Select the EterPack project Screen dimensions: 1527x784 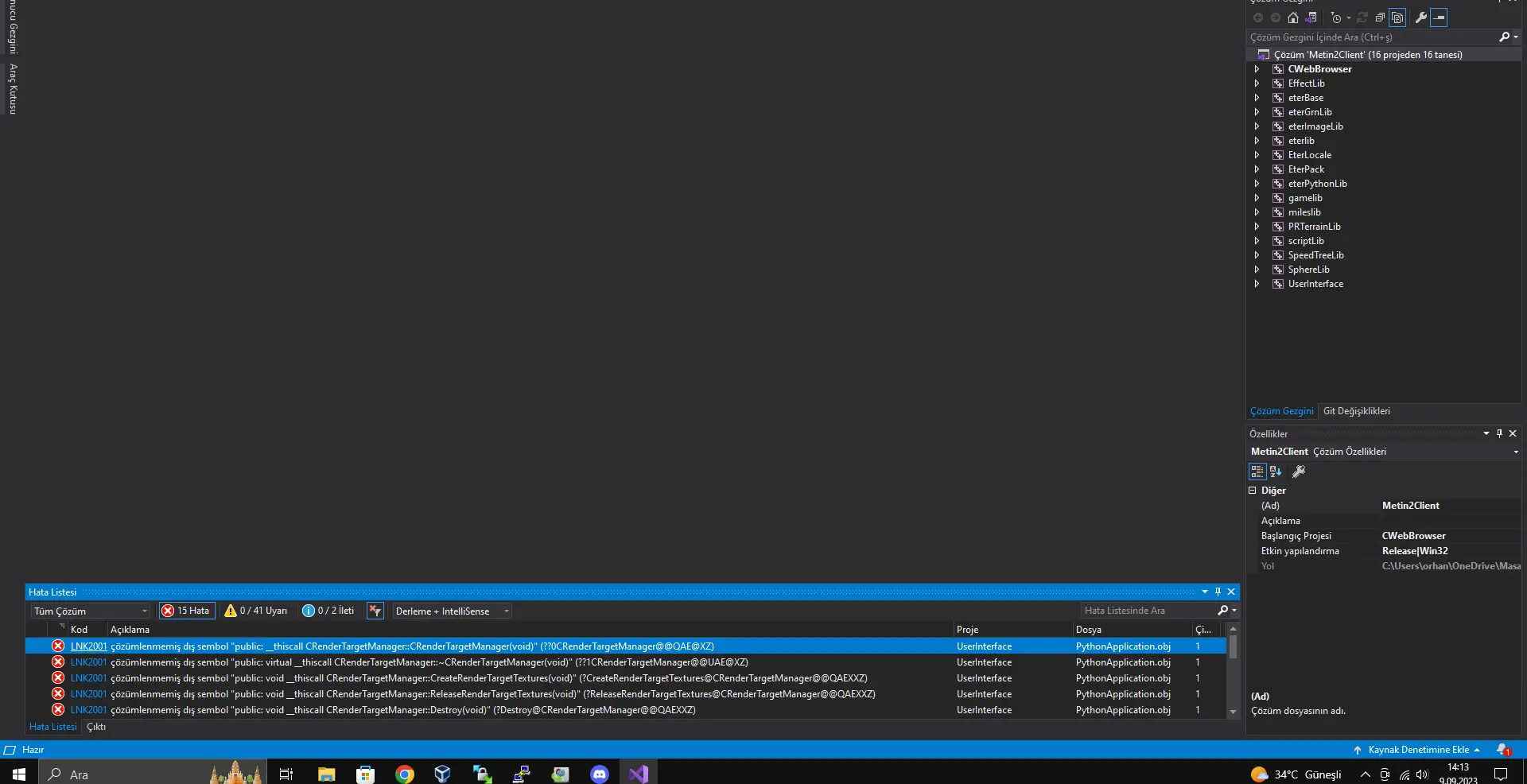click(1306, 169)
